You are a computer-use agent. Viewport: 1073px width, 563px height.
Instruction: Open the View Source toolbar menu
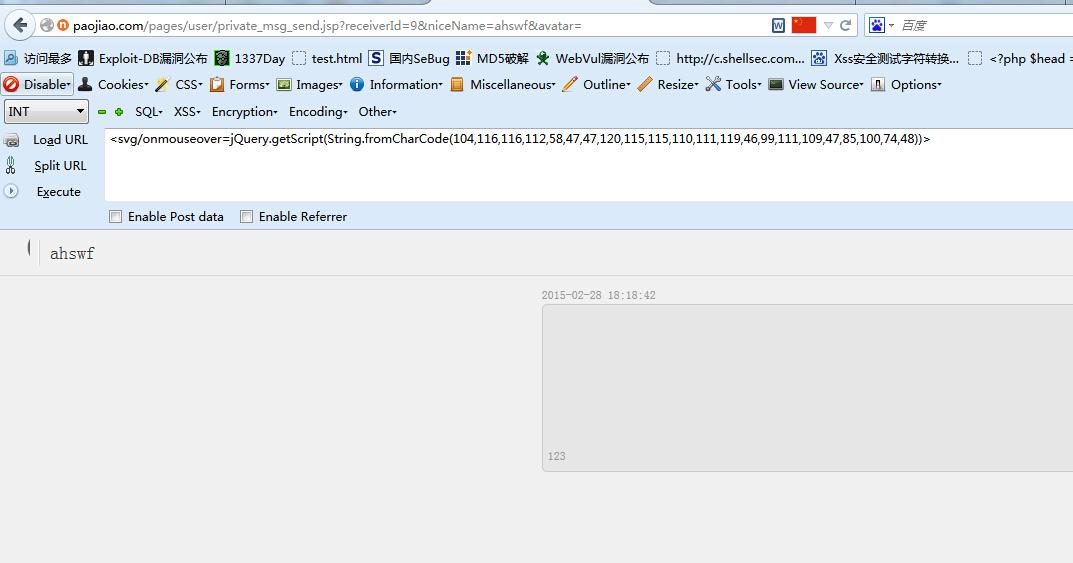[x=816, y=84]
